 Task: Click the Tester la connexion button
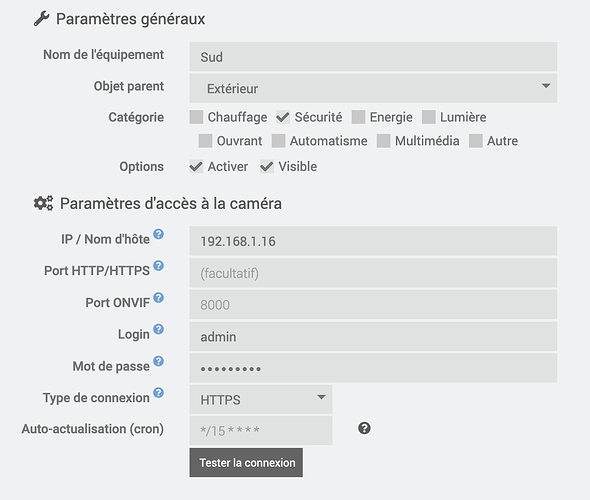coord(246,462)
